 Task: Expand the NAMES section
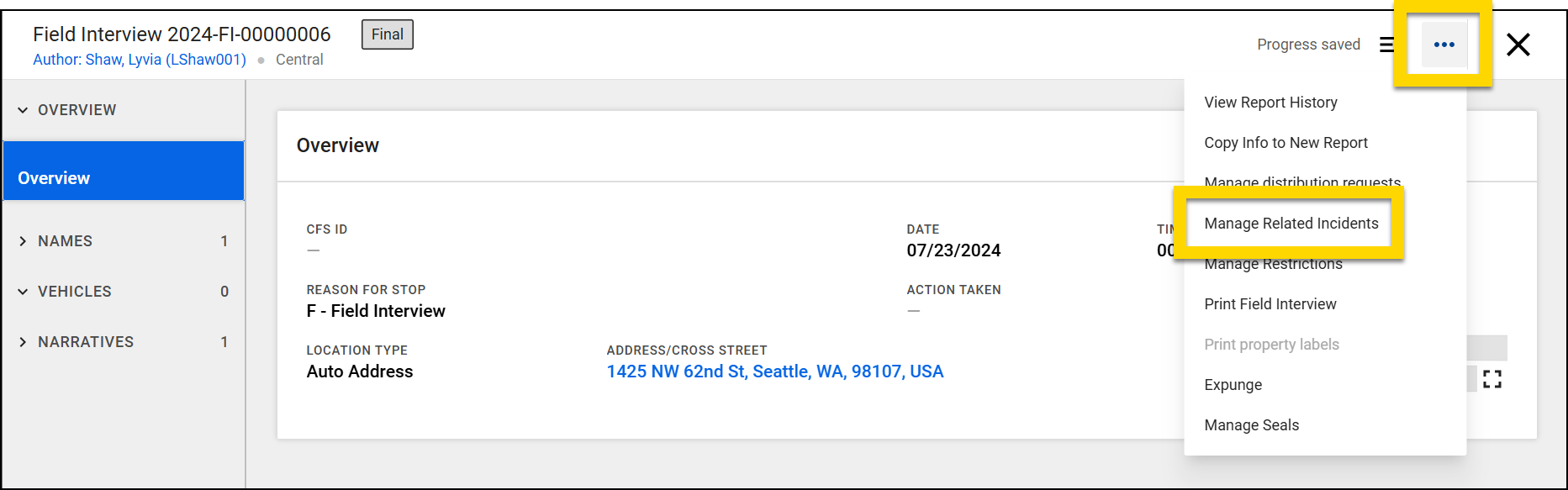[x=24, y=241]
